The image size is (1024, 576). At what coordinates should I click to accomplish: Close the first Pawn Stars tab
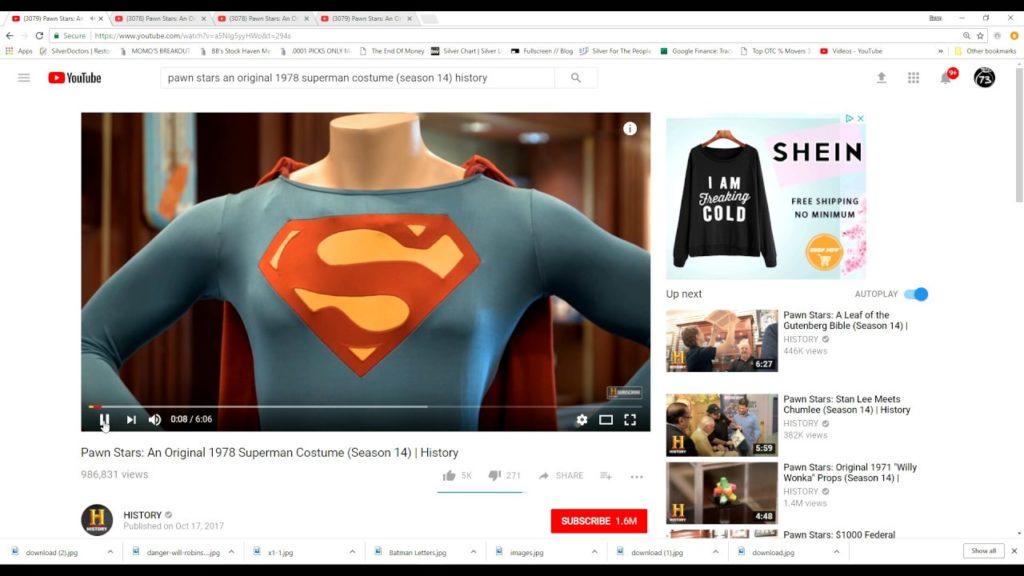tap(101, 18)
